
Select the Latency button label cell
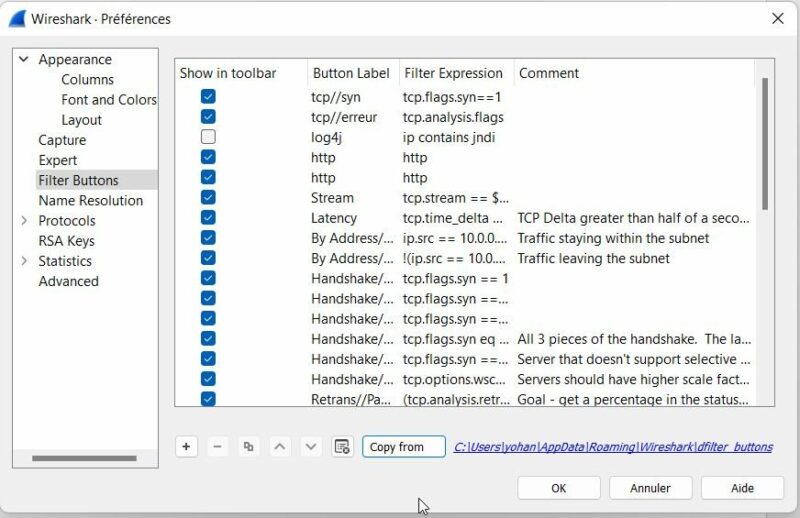pyautogui.click(x=334, y=218)
